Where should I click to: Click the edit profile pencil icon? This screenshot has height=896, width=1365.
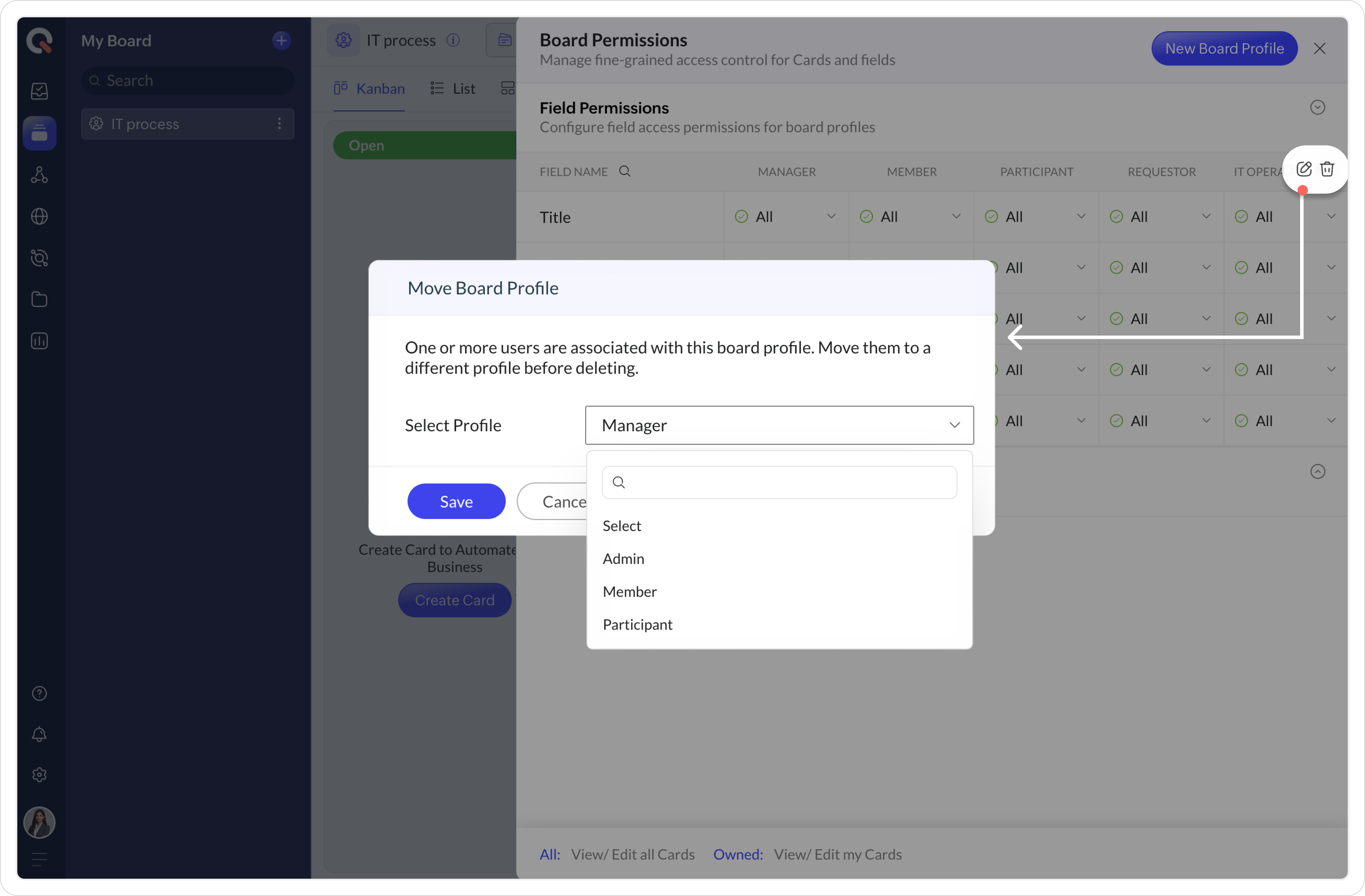coord(1304,169)
